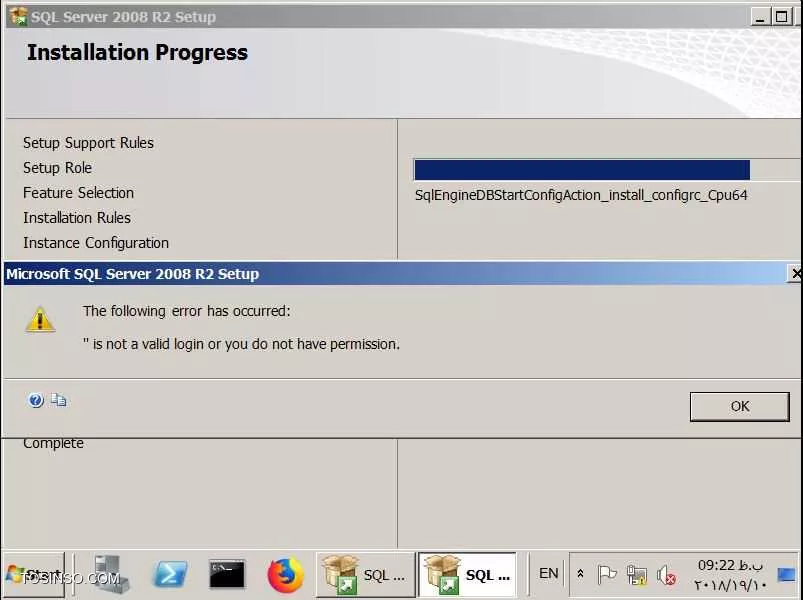Image resolution: width=803 pixels, height=600 pixels.
Task: Click the yellow warning triangle icon
Action: point(40,319)
